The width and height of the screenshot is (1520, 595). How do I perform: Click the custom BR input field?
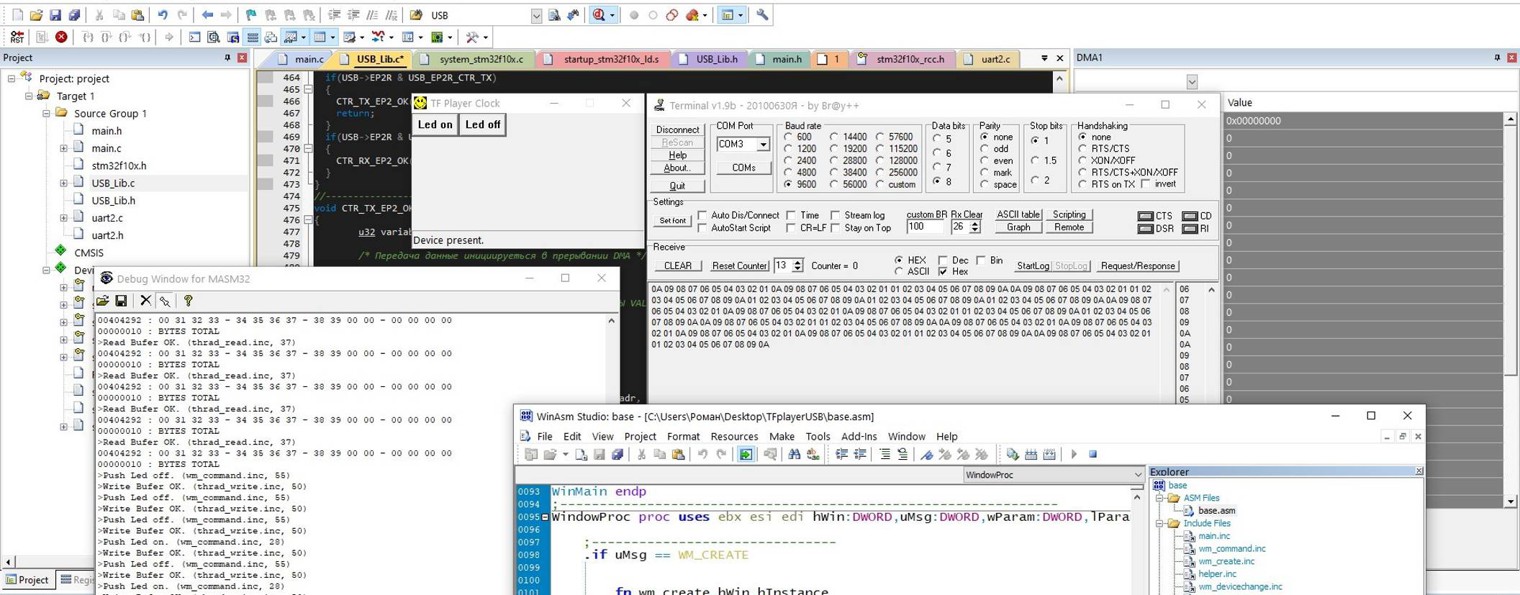(924, 227)
